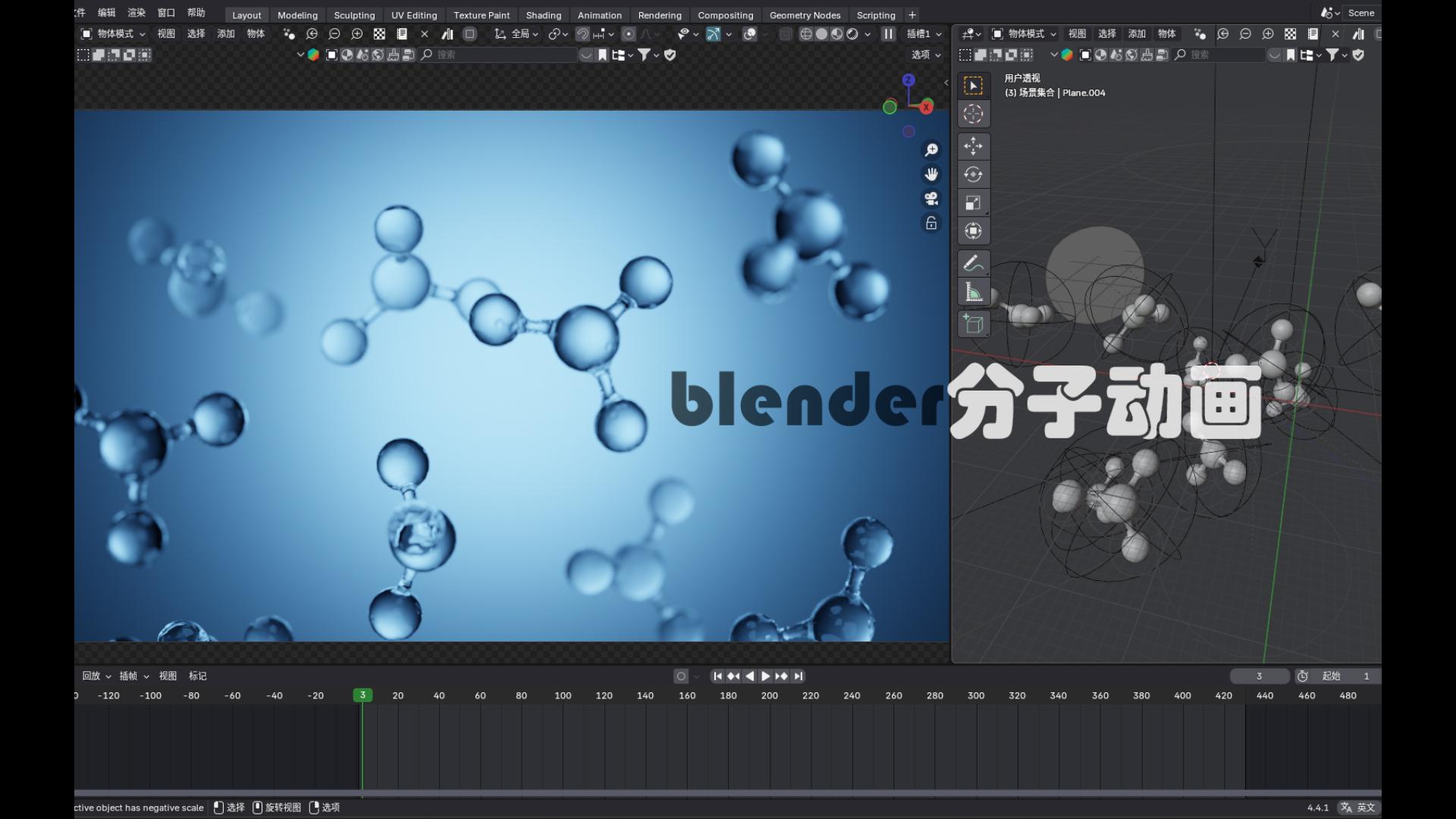This screenshot has height=819, width=1456.
Task: Open 物体模式 dropdown in right viewport
Action: pos(1025,34)
